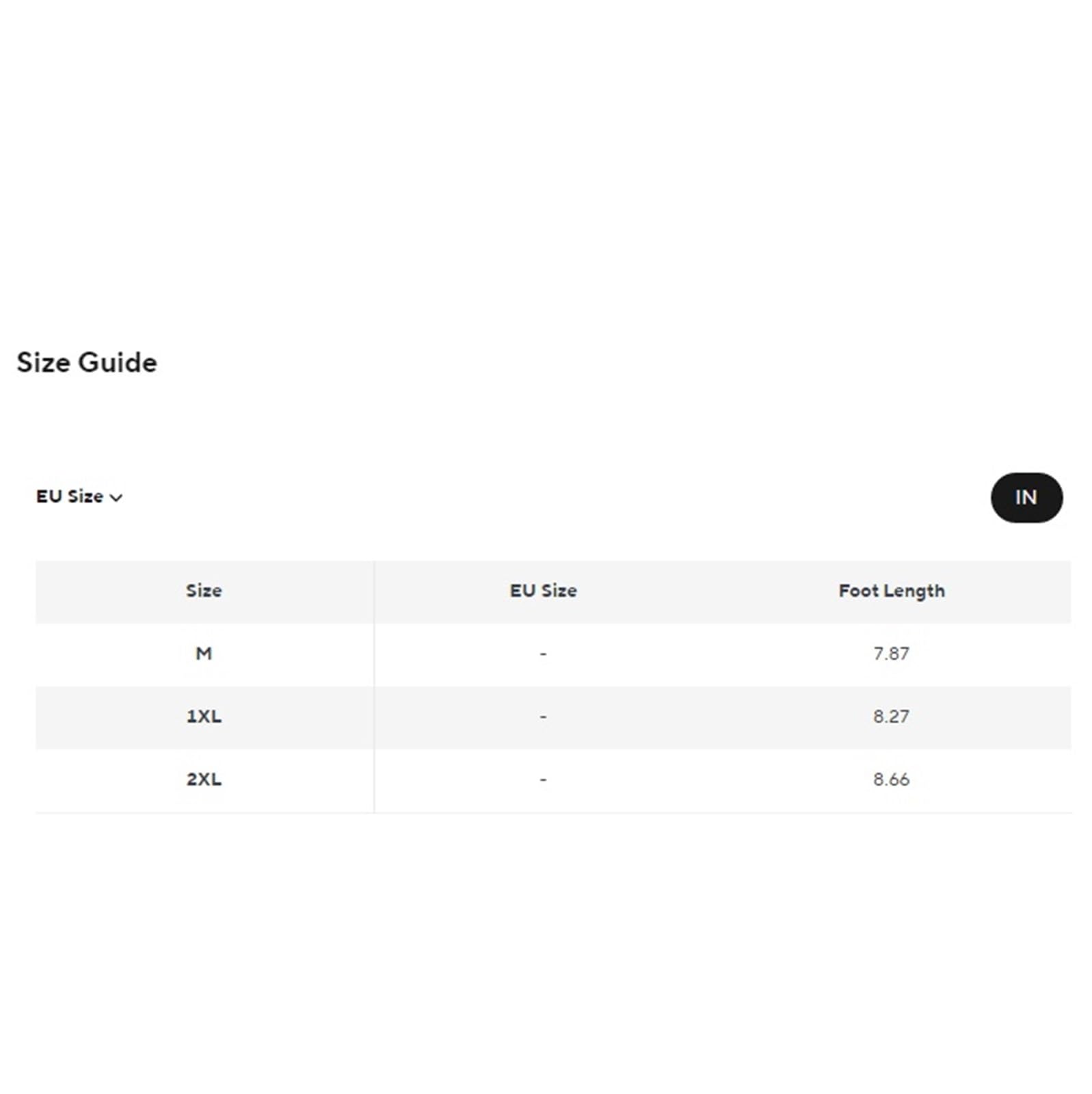Switch measurement units with the black IN pill

[1026, 497]
